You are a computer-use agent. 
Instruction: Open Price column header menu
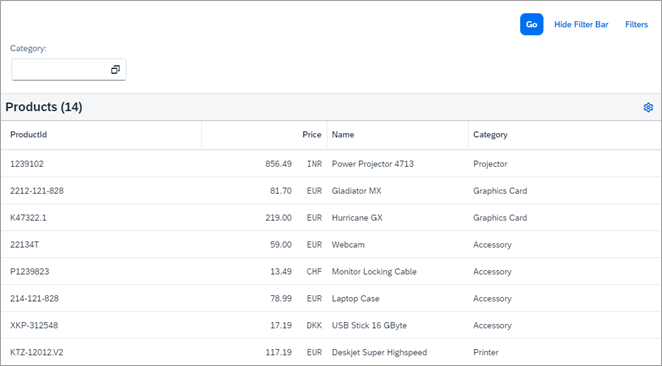[x=264, y=135]
